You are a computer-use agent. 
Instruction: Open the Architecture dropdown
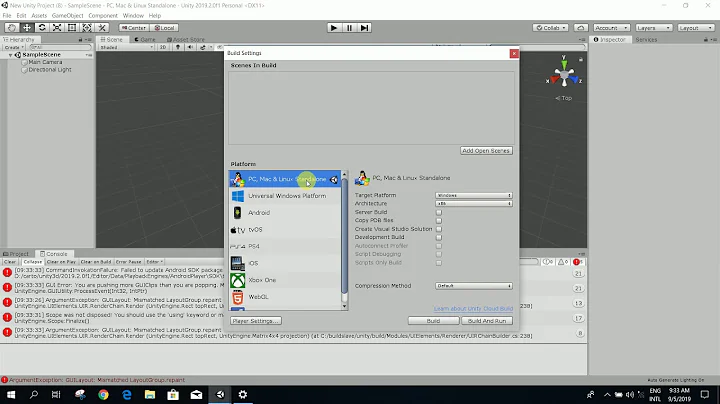point(473,203)
